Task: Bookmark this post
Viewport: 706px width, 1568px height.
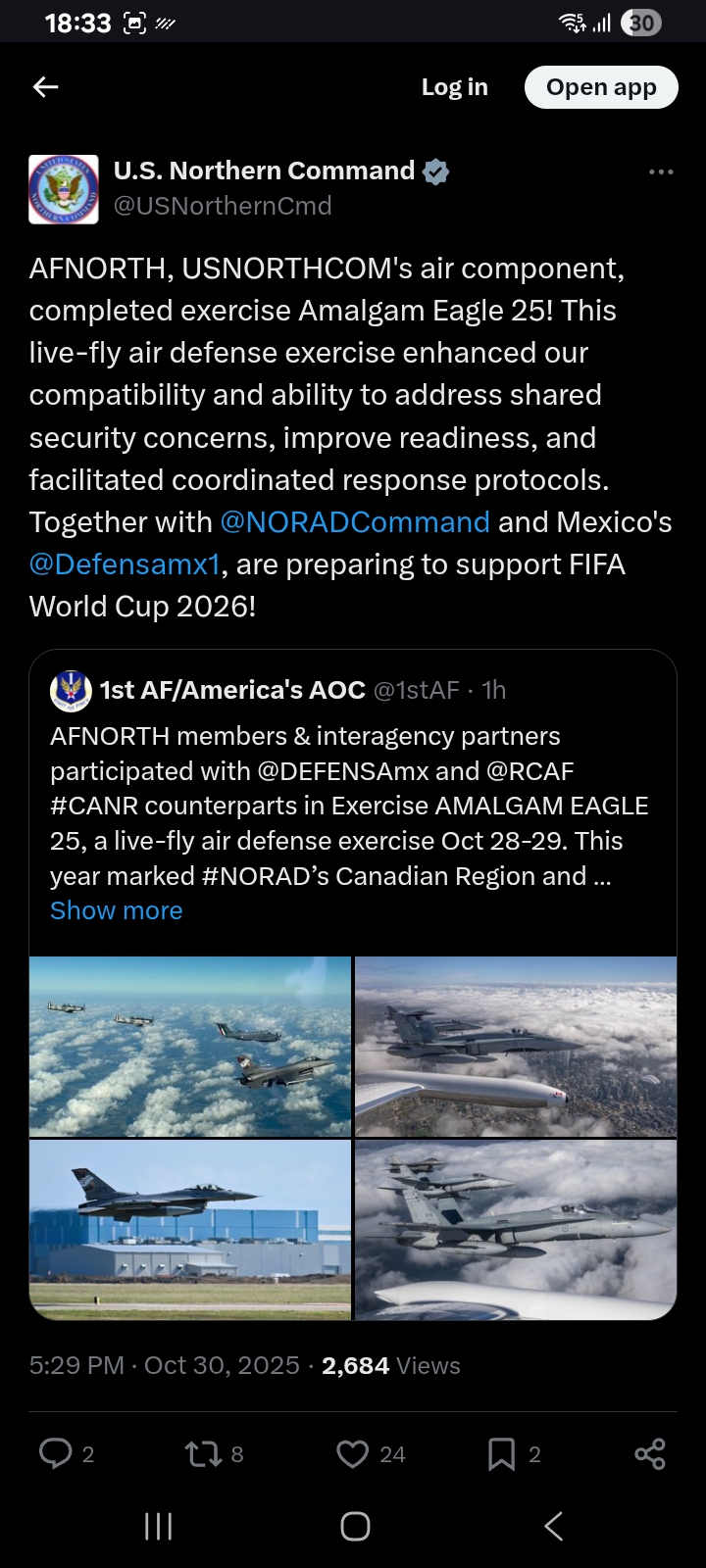Action: [501, 1453]
